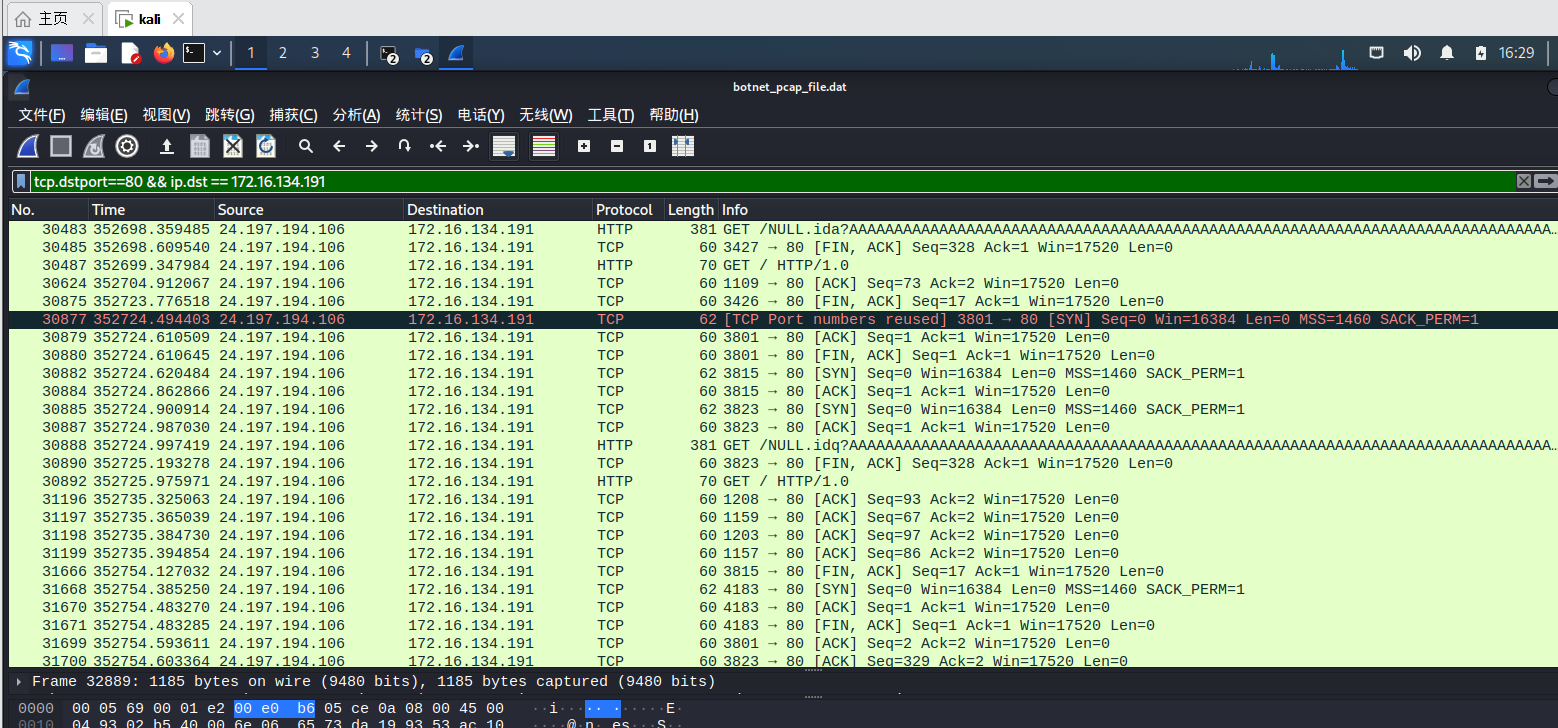
Task: Open the 帮助(H) menu
Action: click(674, 115)
